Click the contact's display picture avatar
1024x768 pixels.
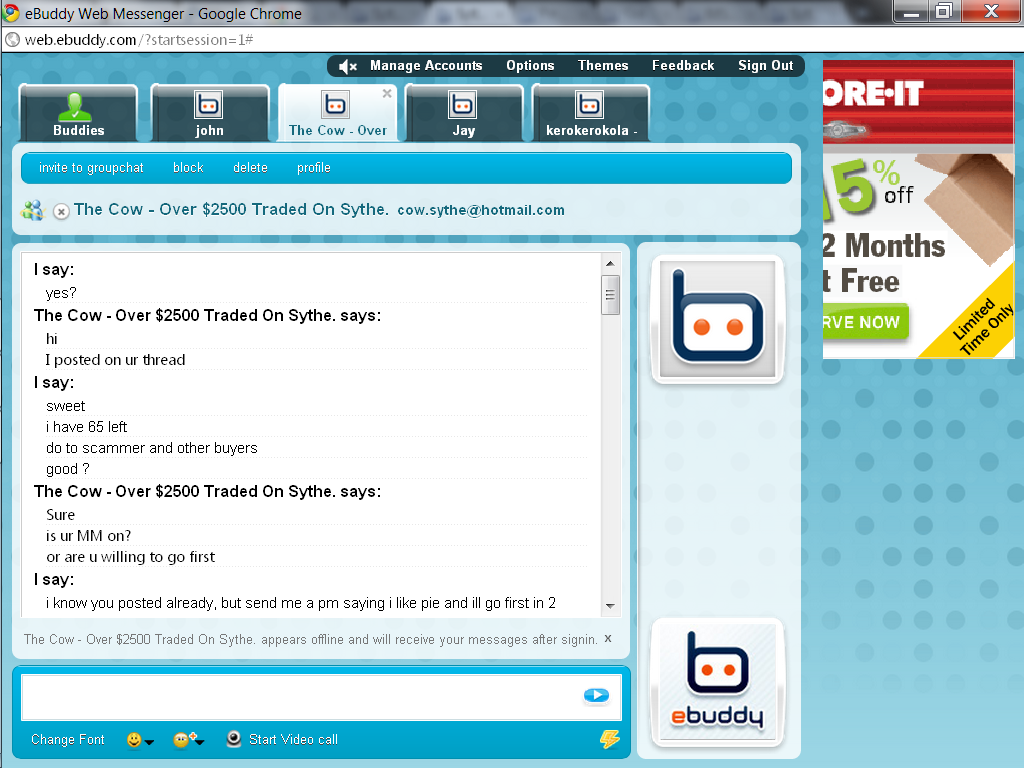pos(717,319)
